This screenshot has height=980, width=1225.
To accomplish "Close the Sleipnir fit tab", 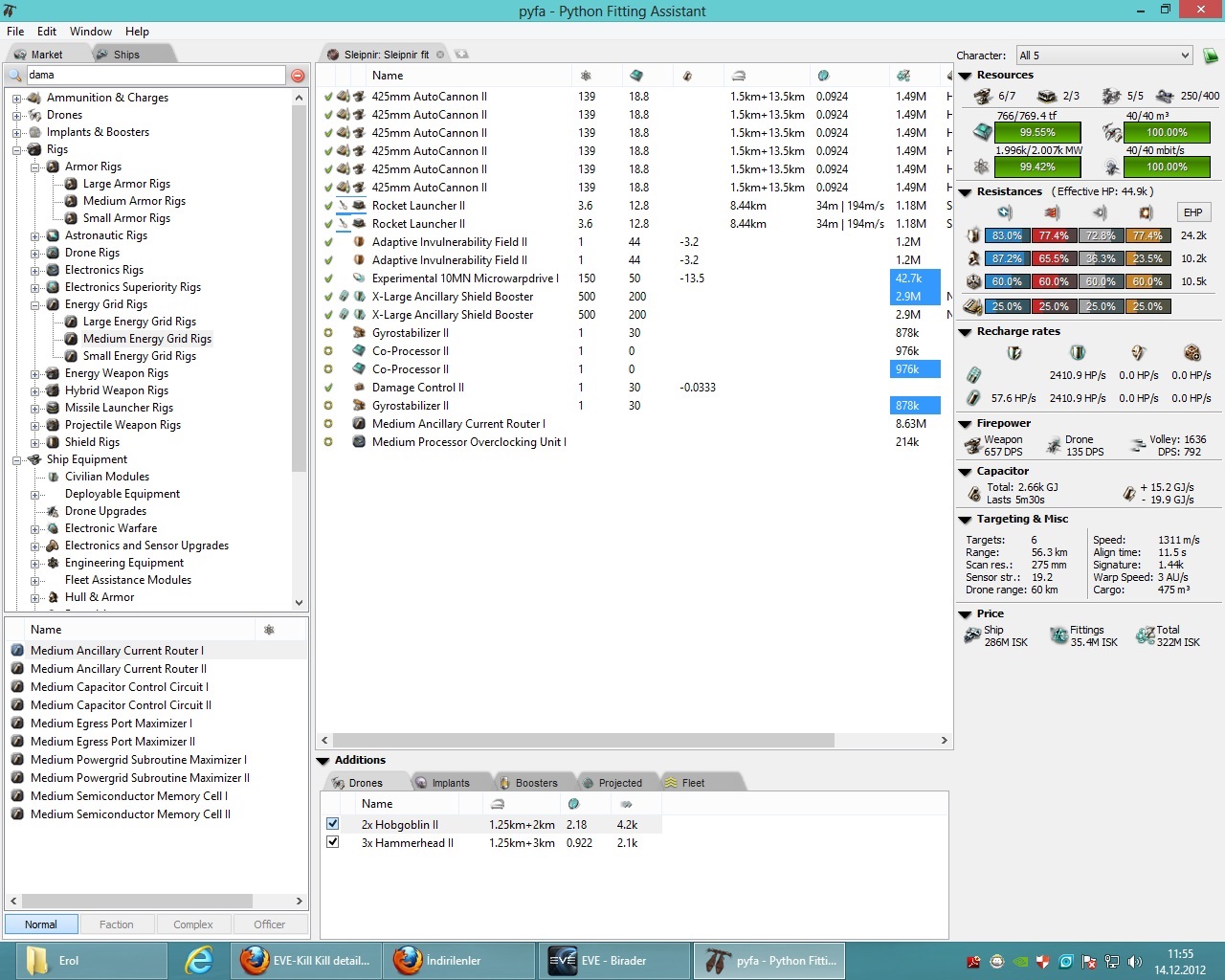I will coord(440,55).
